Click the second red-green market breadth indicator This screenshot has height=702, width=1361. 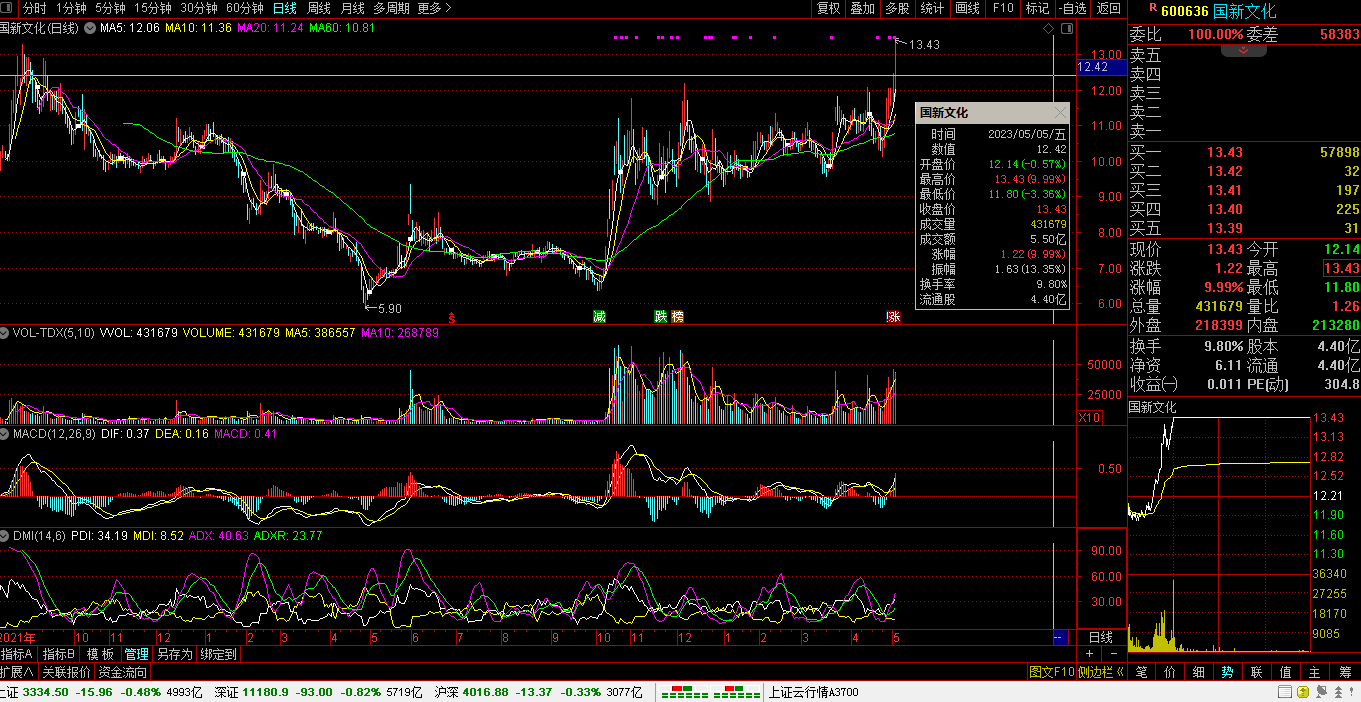[x=738, y=692]
